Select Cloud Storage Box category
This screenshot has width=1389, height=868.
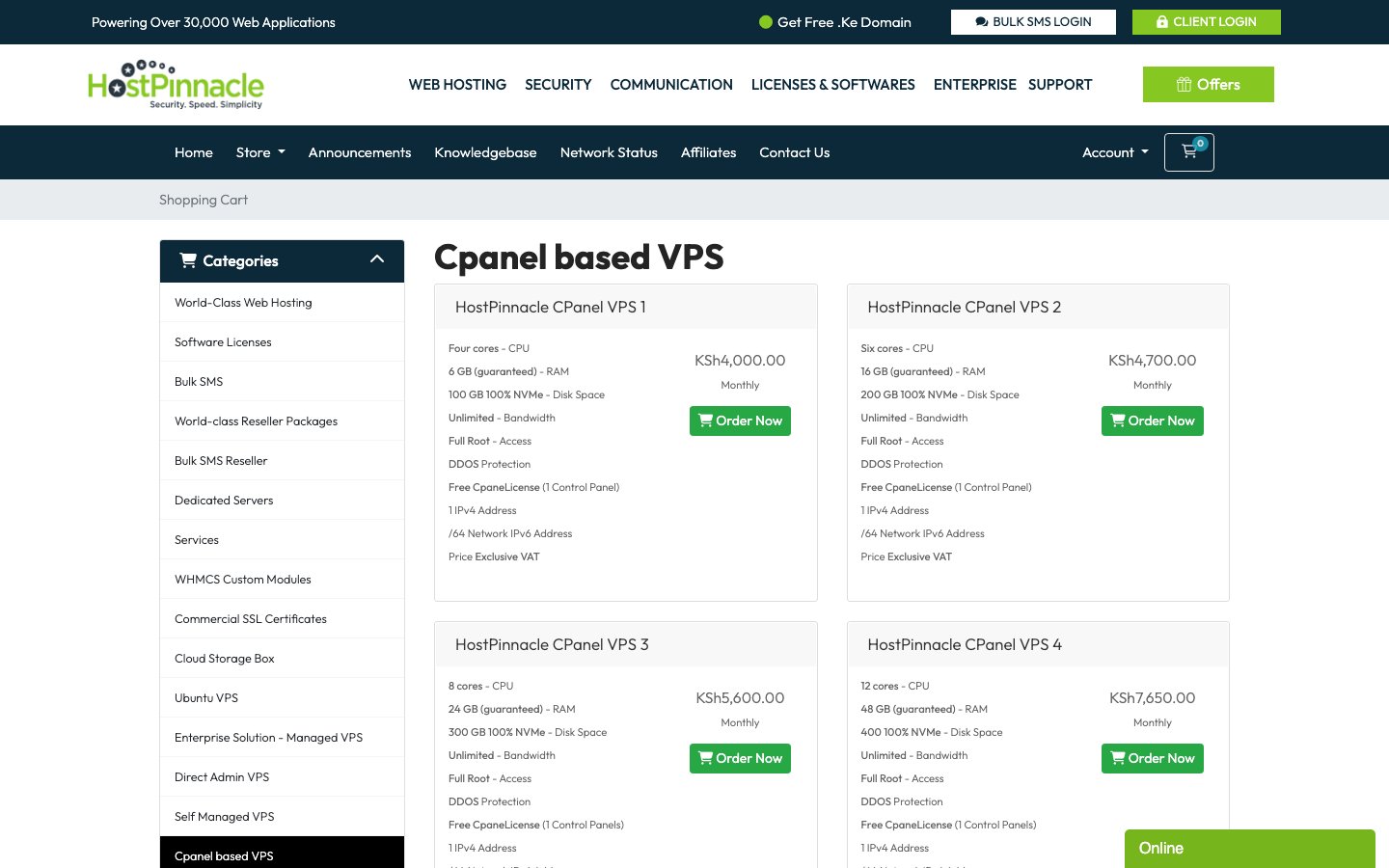[x=282, y=659]
